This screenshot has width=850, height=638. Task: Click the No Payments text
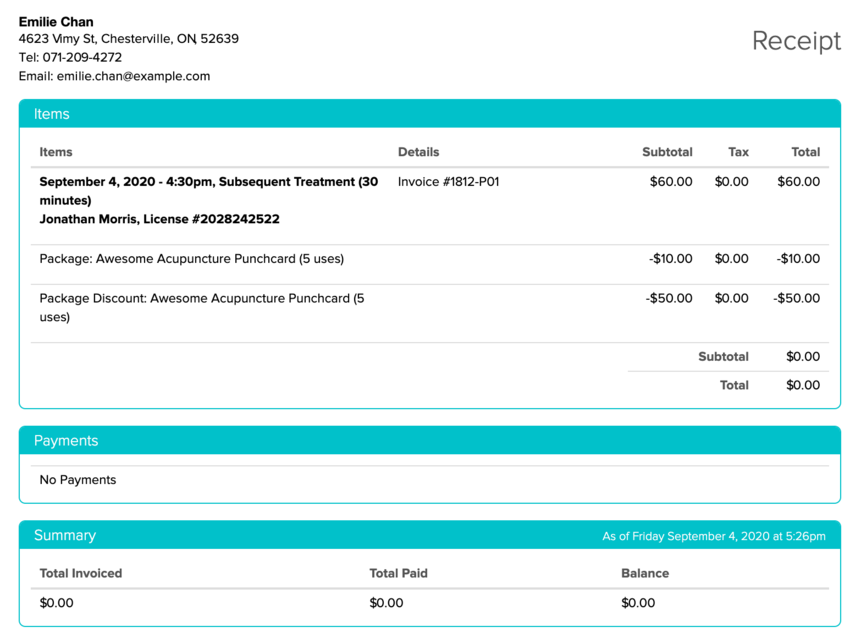click(78, 480)
